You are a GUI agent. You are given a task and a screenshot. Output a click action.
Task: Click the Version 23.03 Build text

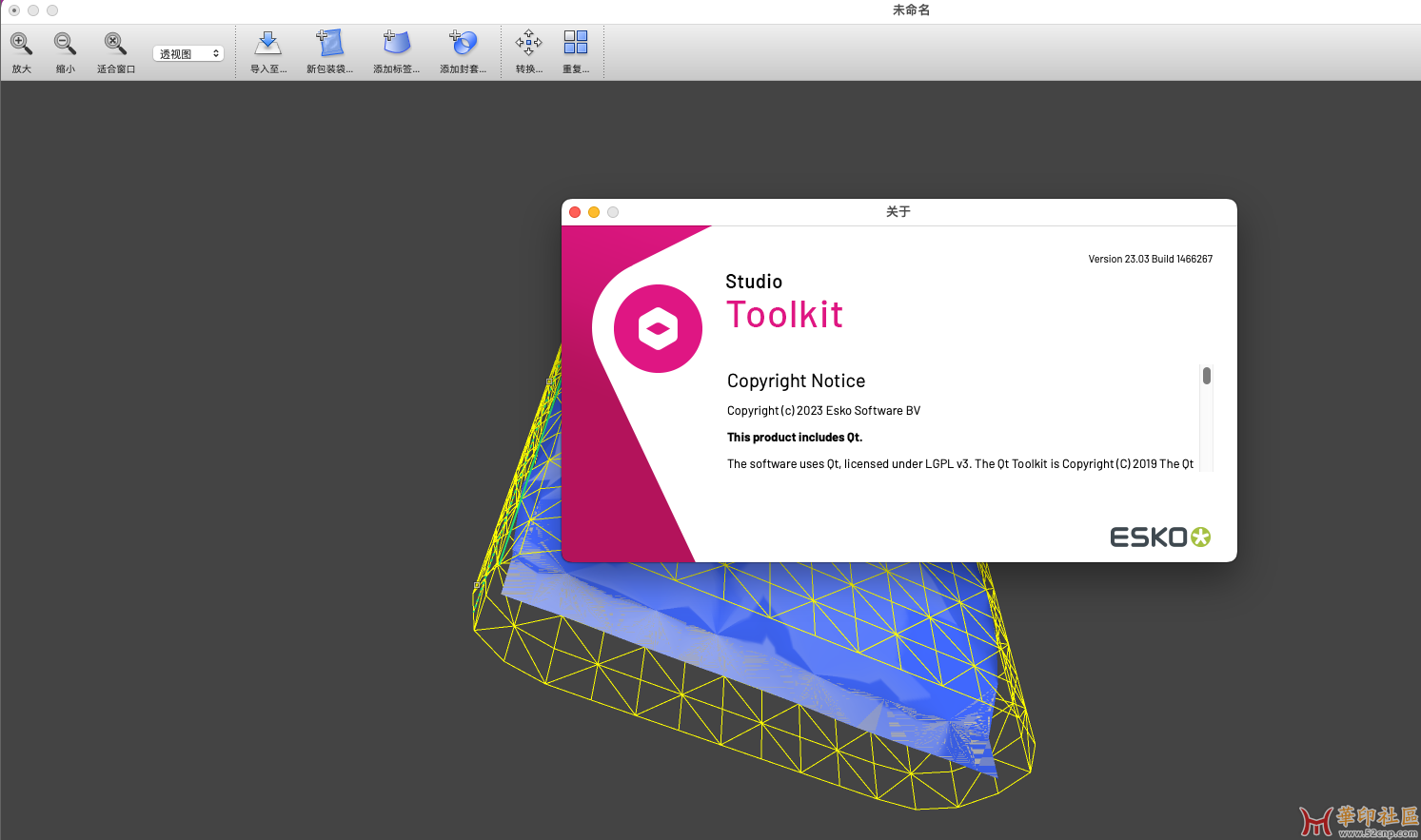[1150, 259]
